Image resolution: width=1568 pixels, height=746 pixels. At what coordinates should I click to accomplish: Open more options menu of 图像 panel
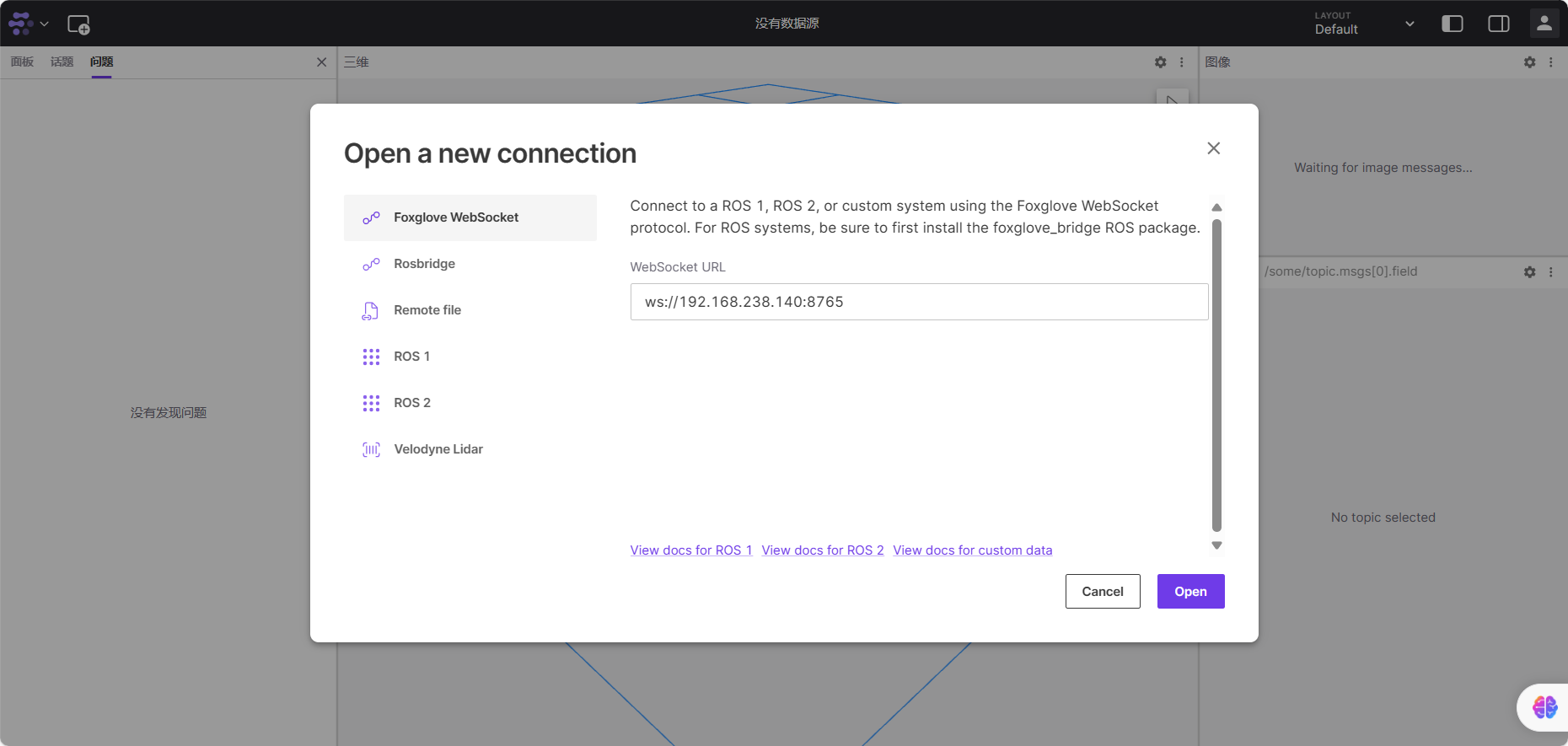[1551, 62]
